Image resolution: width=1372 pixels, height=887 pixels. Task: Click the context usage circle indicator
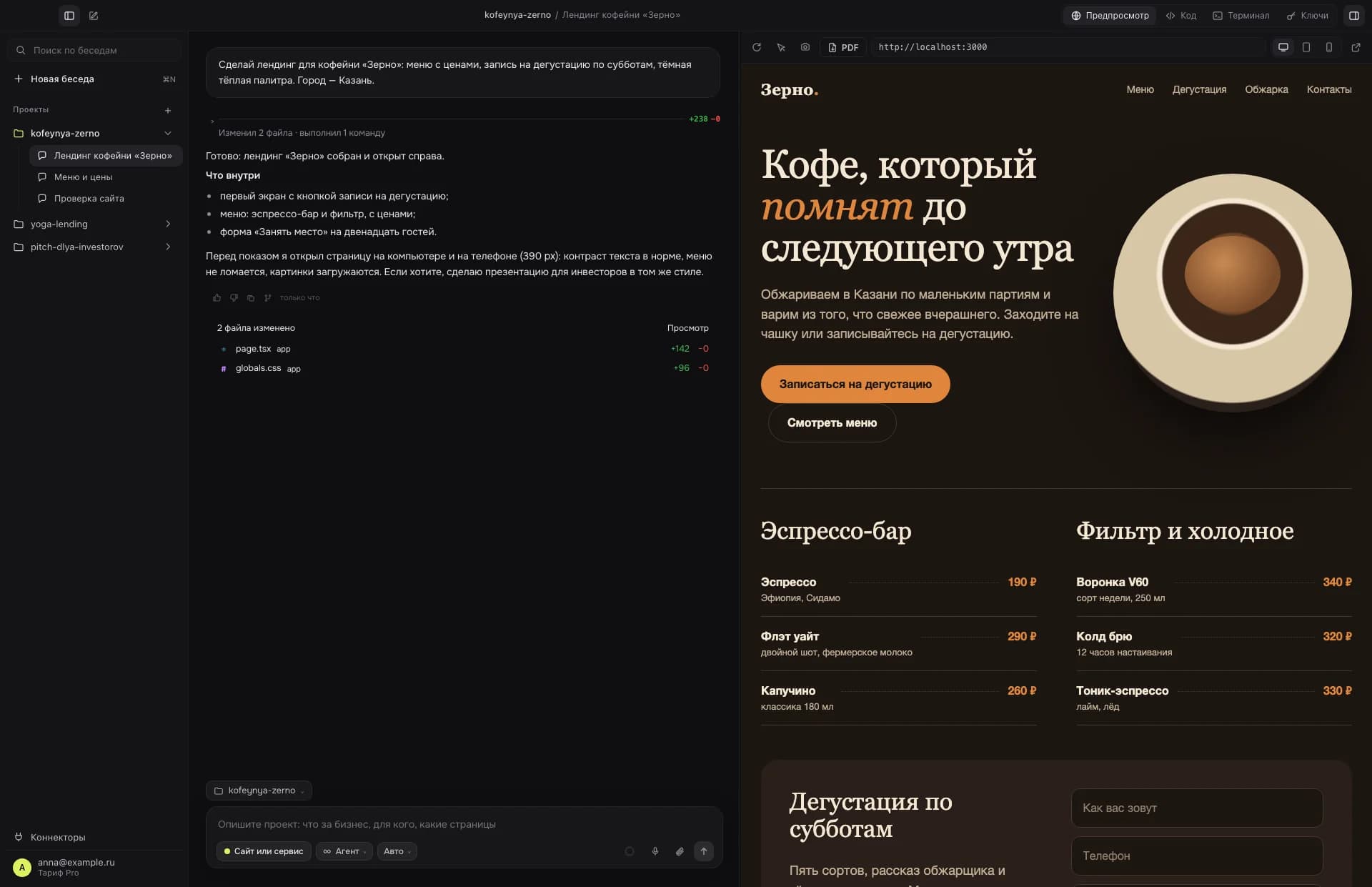click(x=630, y=851)
